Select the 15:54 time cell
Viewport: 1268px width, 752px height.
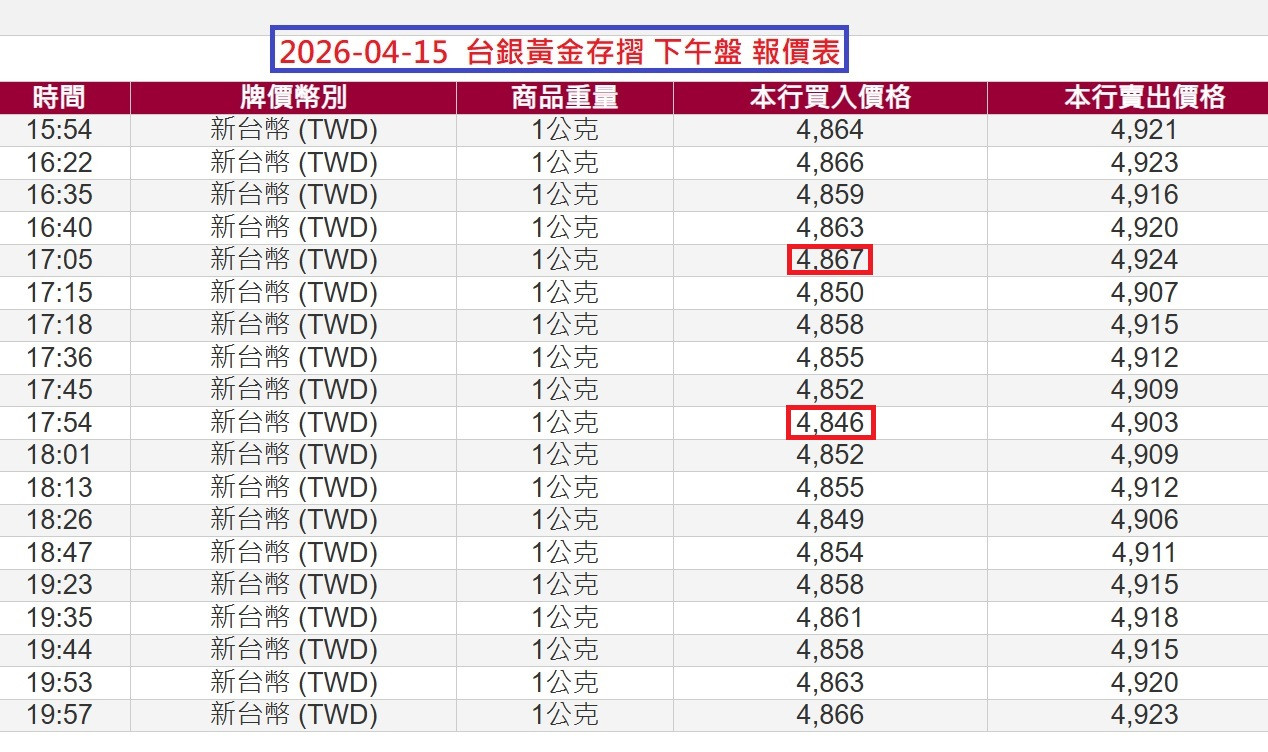(59, 130)
